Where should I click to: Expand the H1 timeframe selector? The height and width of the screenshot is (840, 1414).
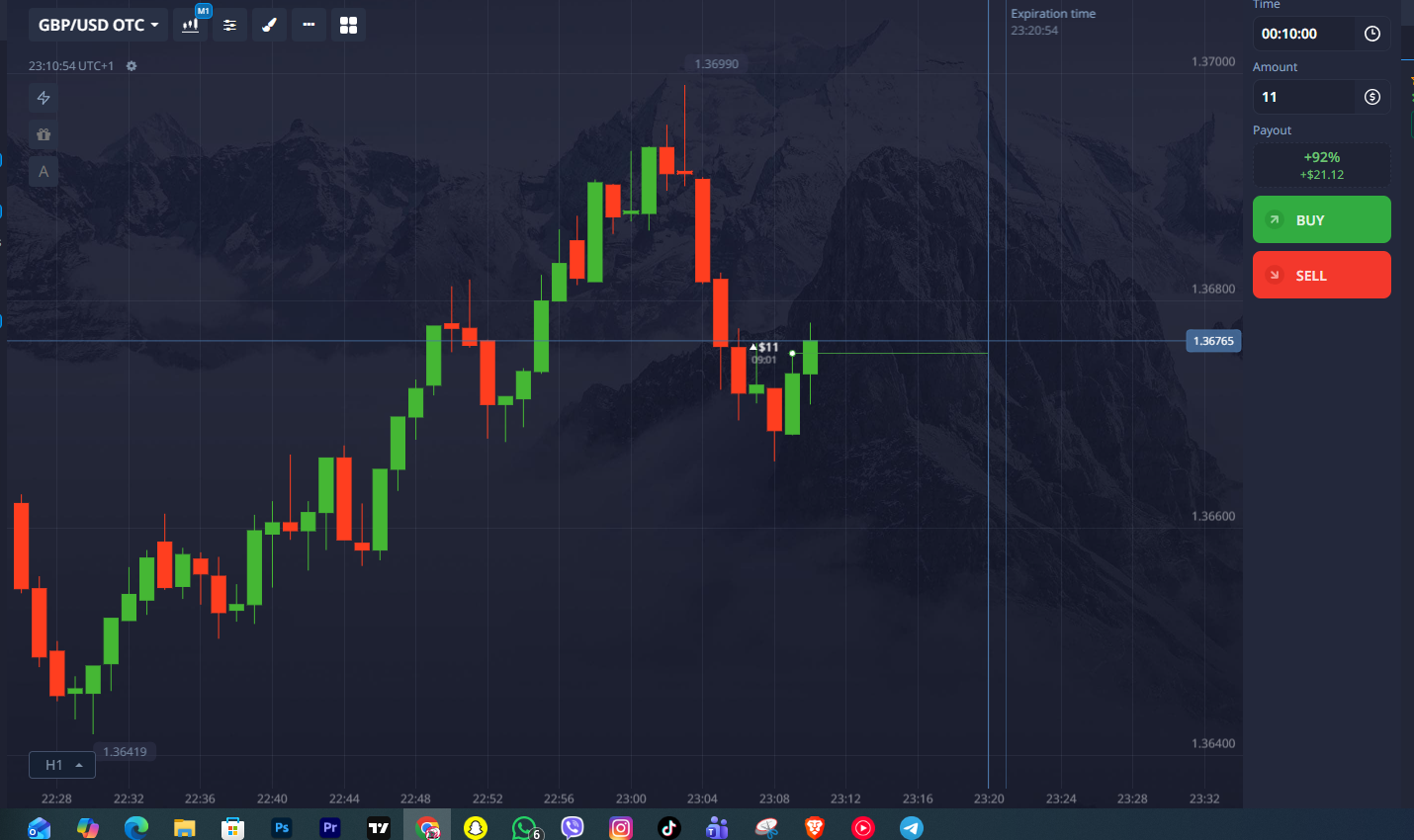click(x=62, y=765)
